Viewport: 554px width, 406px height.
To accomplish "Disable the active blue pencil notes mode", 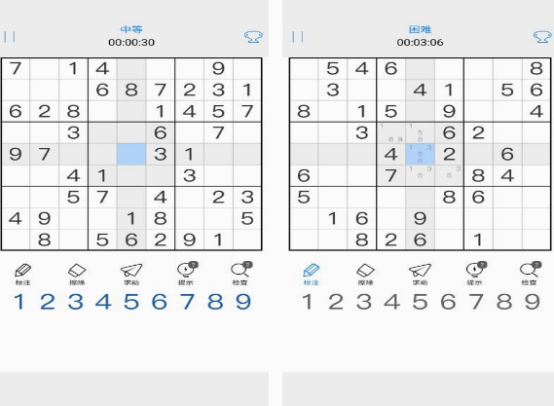I will pos(311,274).
